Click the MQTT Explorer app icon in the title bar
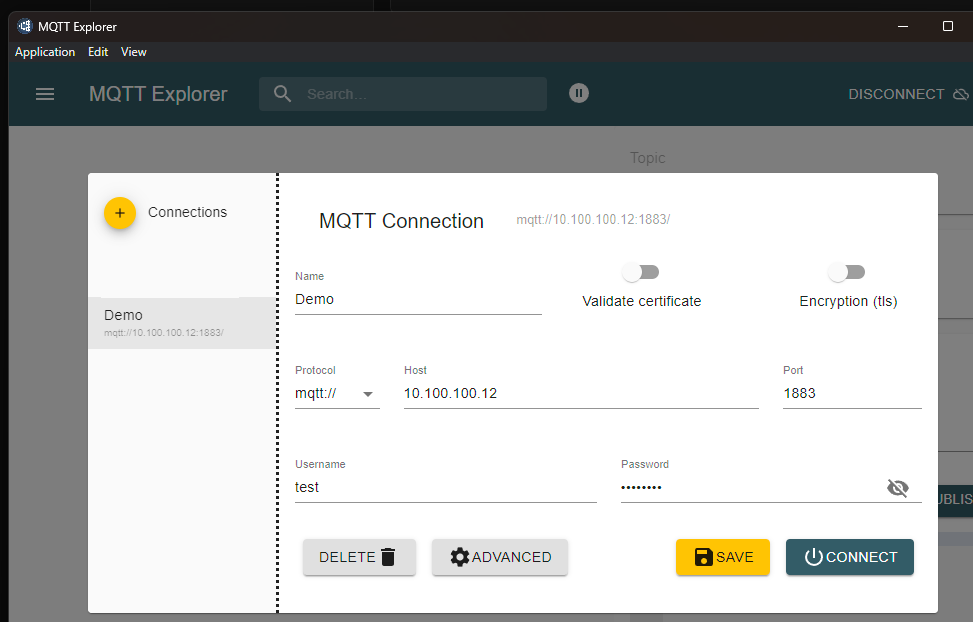Viewport: 973px width, 622px height. [25, 26]
